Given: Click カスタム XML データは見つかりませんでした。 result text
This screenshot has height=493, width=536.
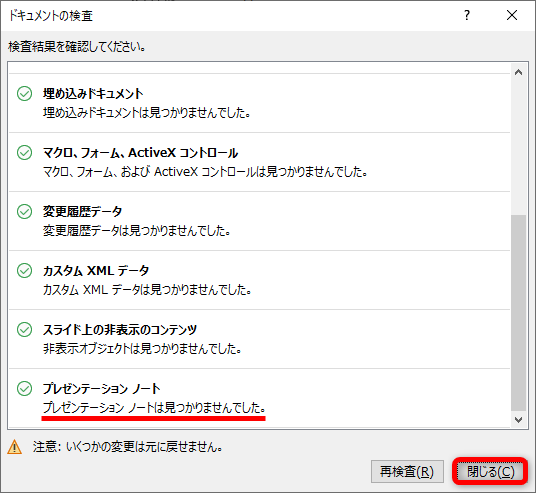Looking at the screenshot, I should coord(147,290).
